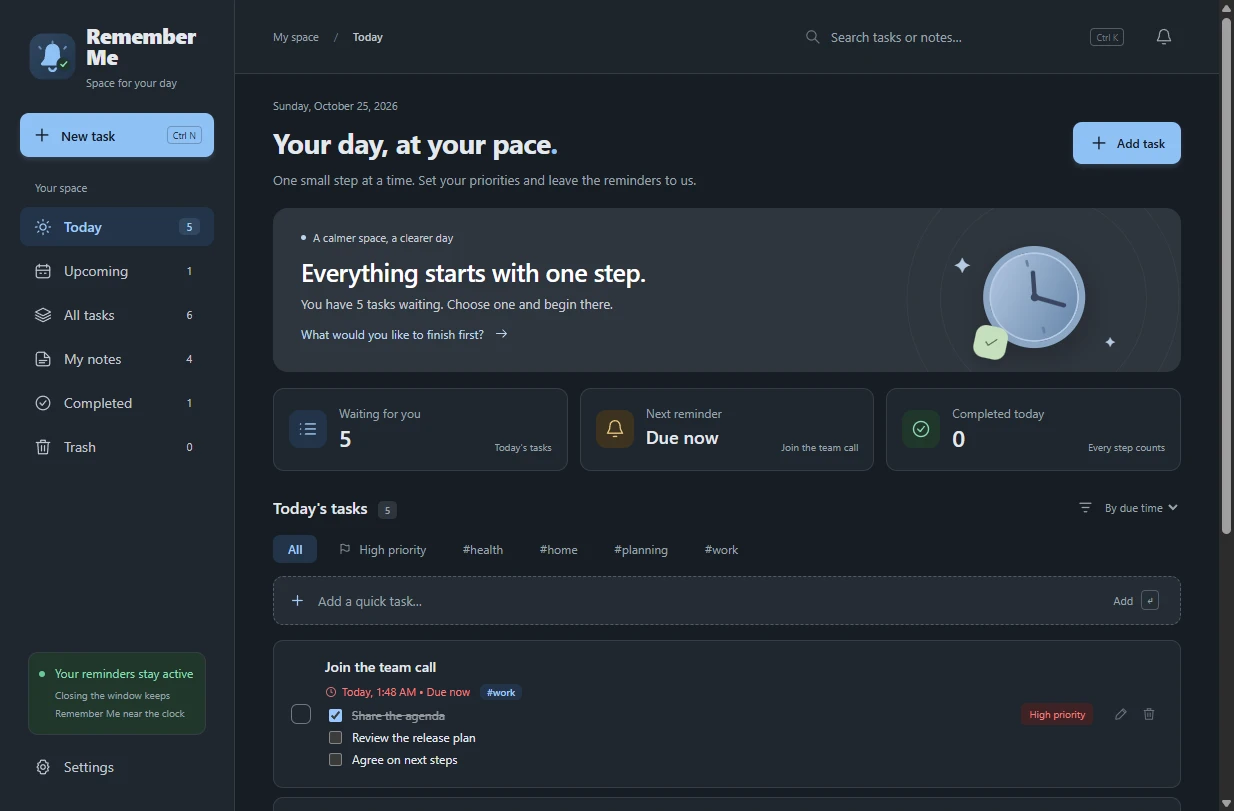Viewport: 1234px width, 811px height.
Task: Click the sort lines icon near By due time
Action: click(1085, 508)
